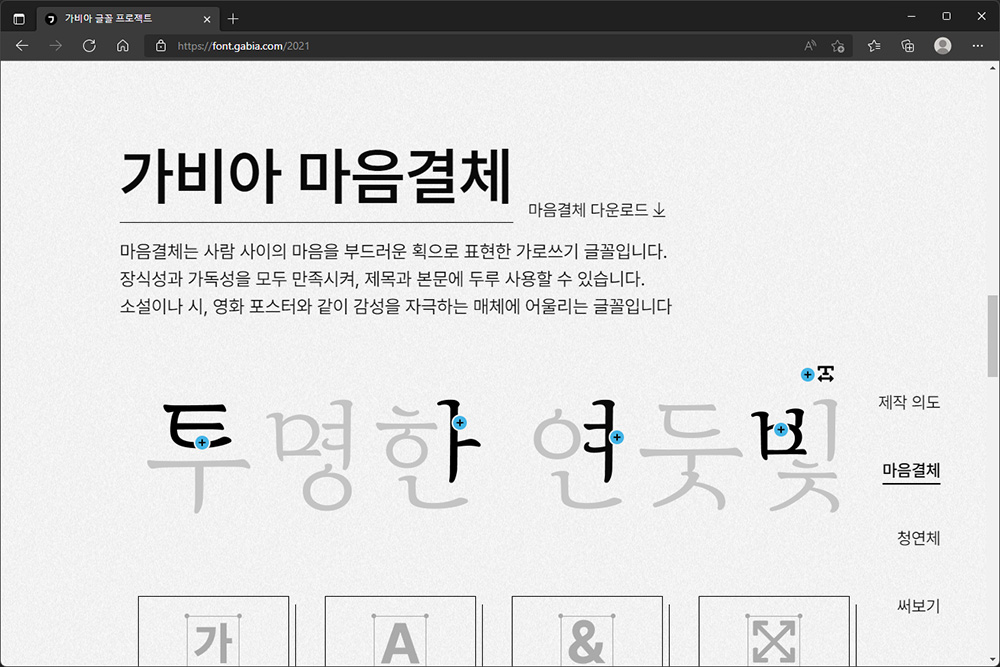
Task: Toggle the vertical tabs icon
Action: click(19, 18)
